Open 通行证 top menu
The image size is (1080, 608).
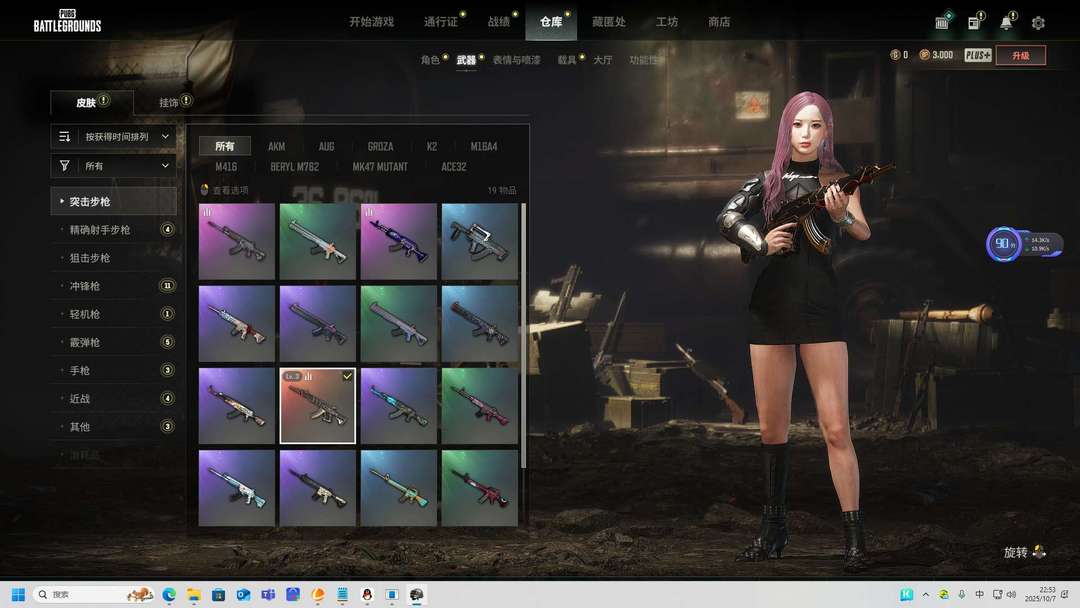(441, 22)
